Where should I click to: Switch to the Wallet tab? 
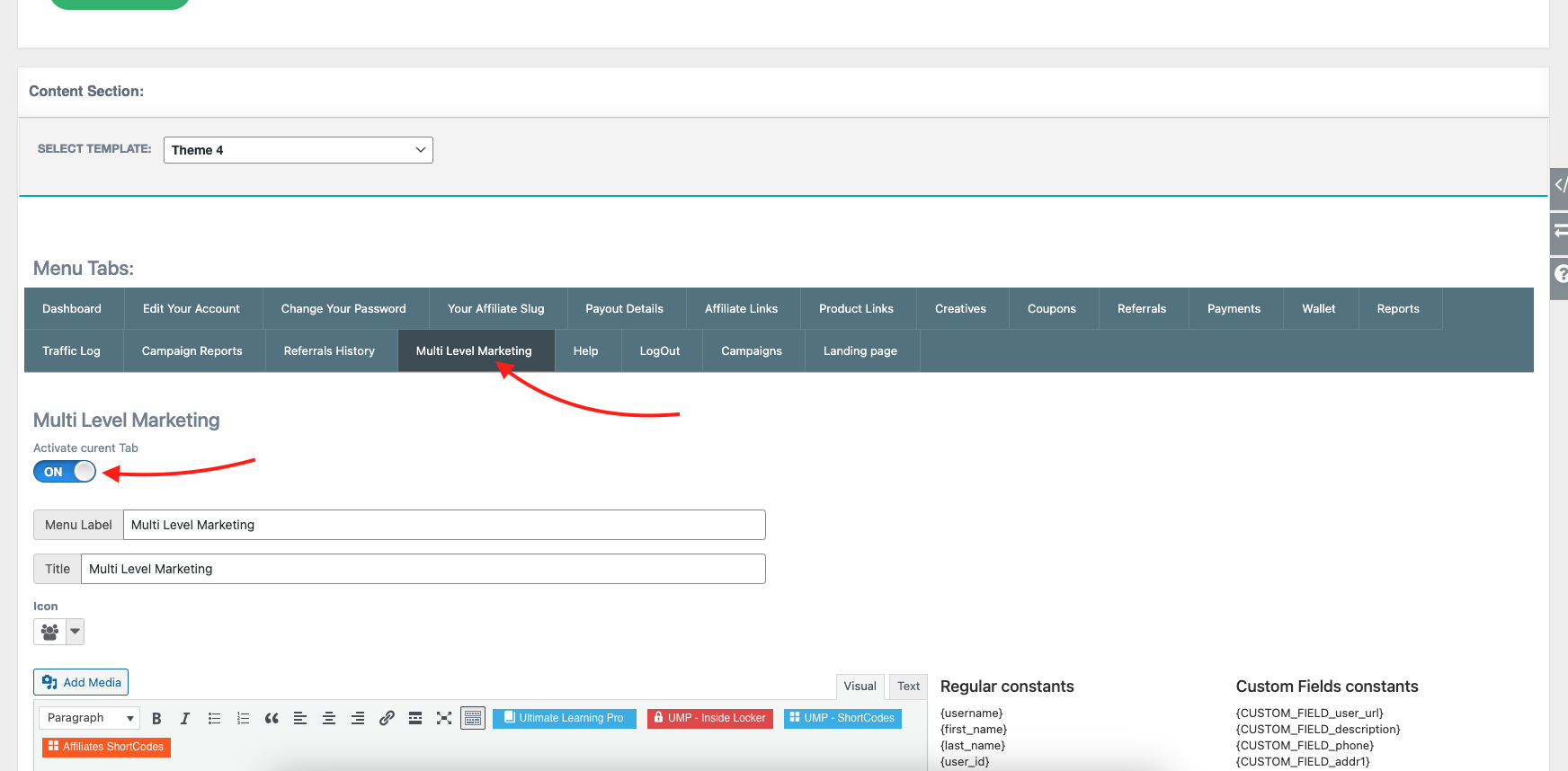1319,309
